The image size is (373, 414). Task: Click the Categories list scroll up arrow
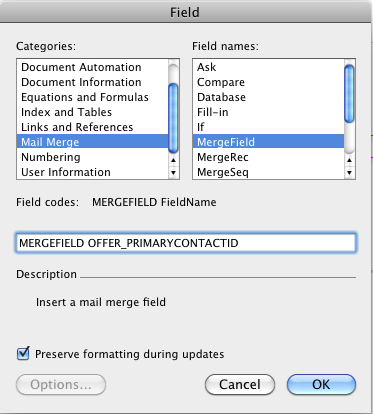click(x=173, y=160)
